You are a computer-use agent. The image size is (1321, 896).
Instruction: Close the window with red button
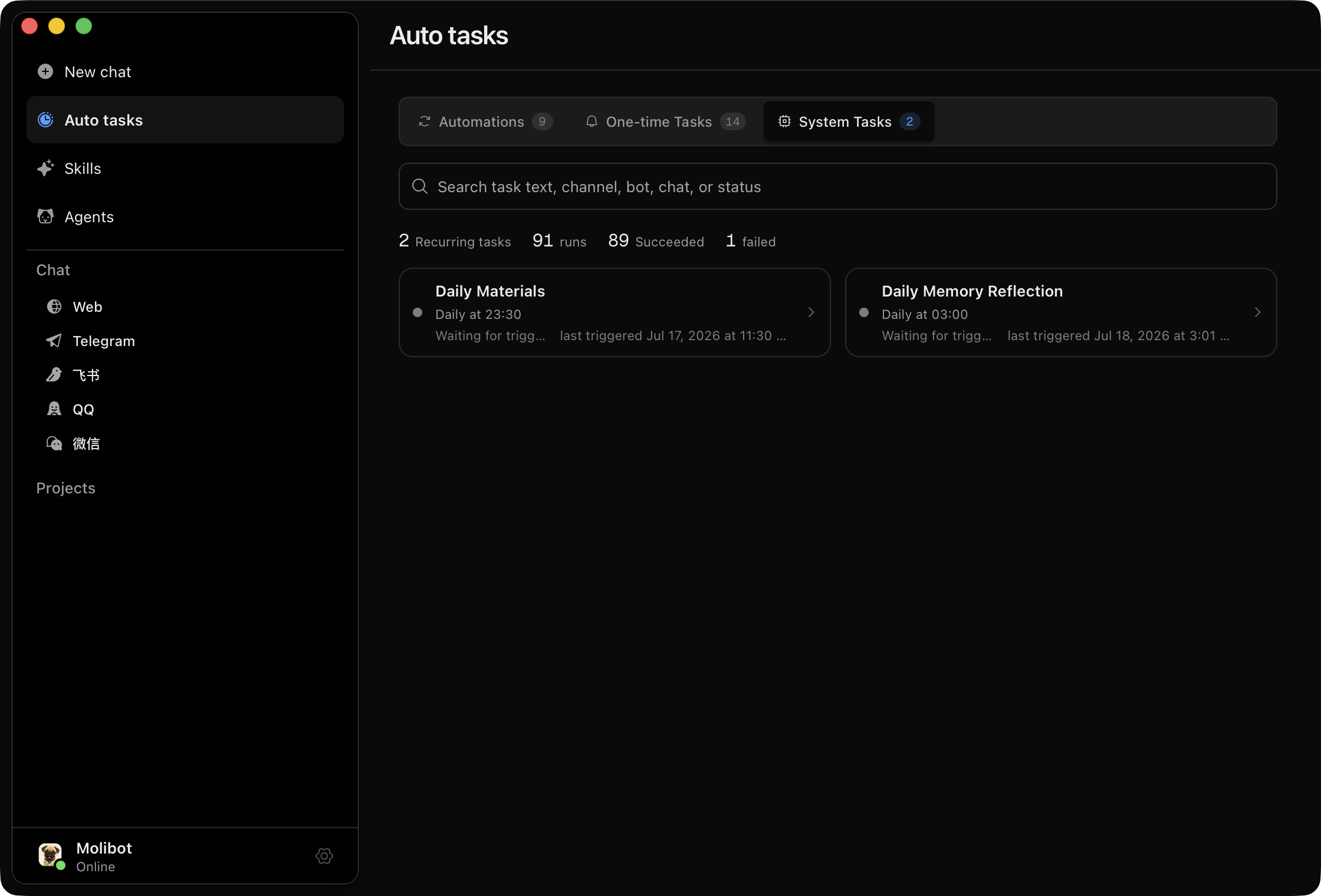tap(29, 26)
